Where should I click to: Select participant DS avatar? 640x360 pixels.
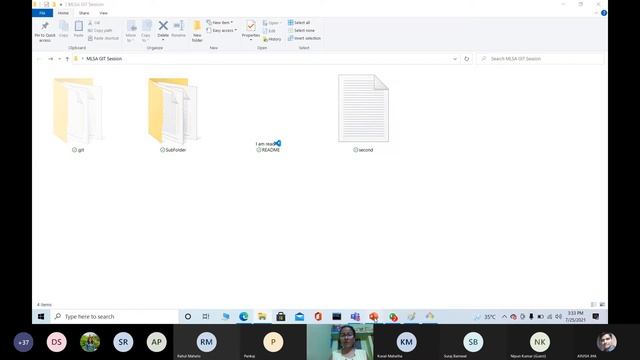[x=56, y=342]
